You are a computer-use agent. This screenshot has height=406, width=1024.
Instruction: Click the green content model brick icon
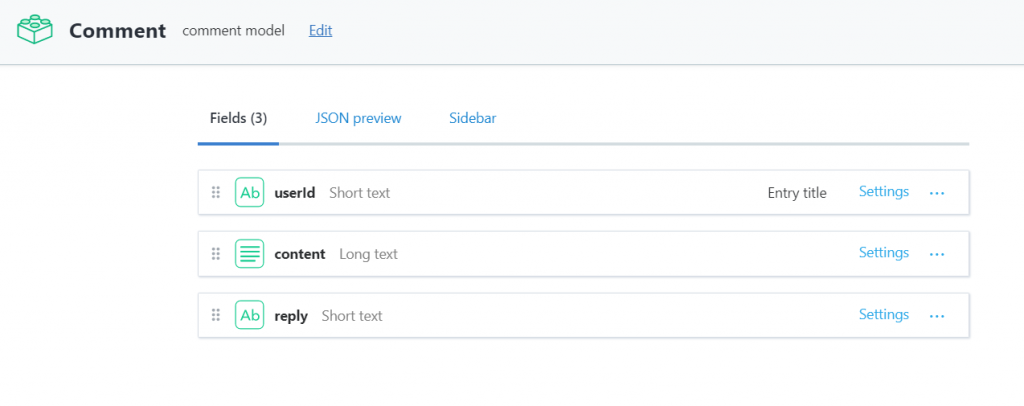pos(35,30)
